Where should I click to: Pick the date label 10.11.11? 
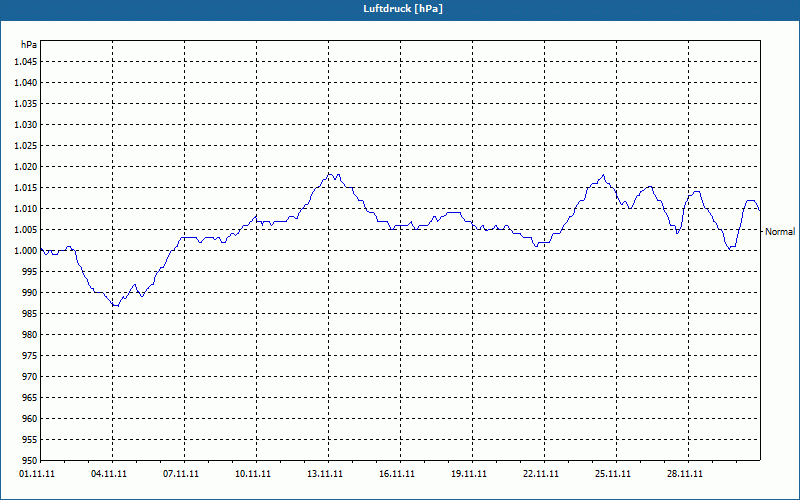(253, 473)
